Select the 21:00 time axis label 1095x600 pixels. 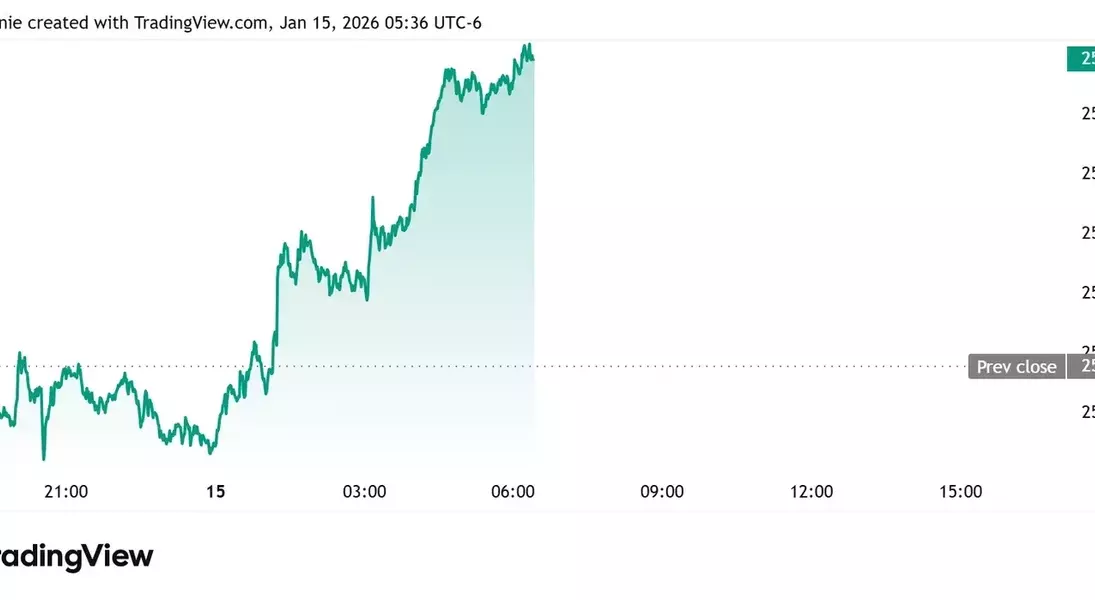point(67,491)
